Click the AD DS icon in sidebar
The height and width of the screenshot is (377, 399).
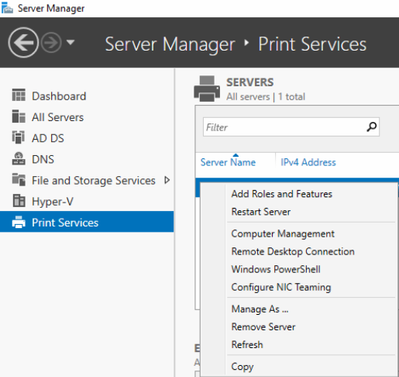coord(19,137)
